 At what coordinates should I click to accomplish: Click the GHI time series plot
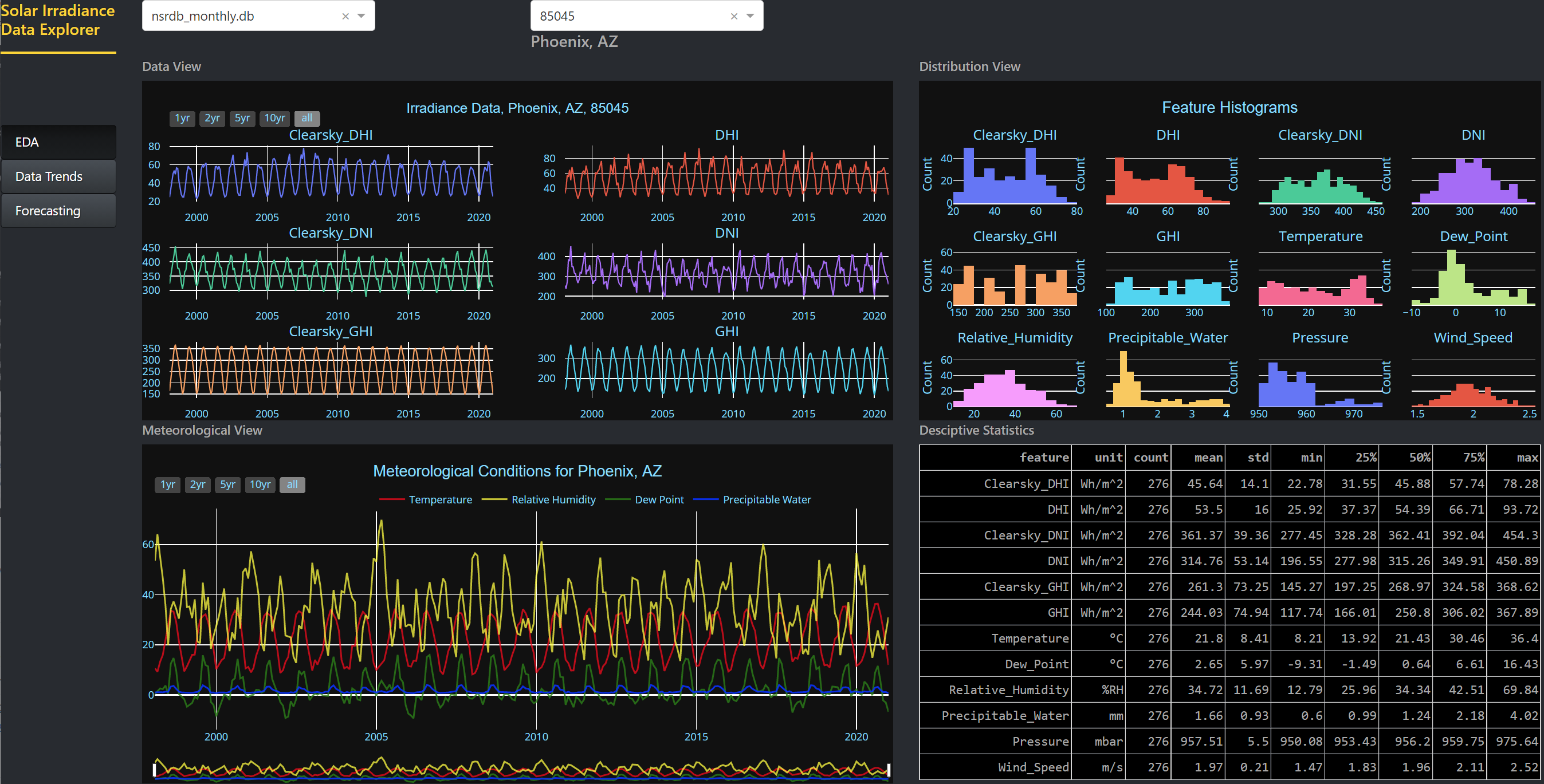726,369
